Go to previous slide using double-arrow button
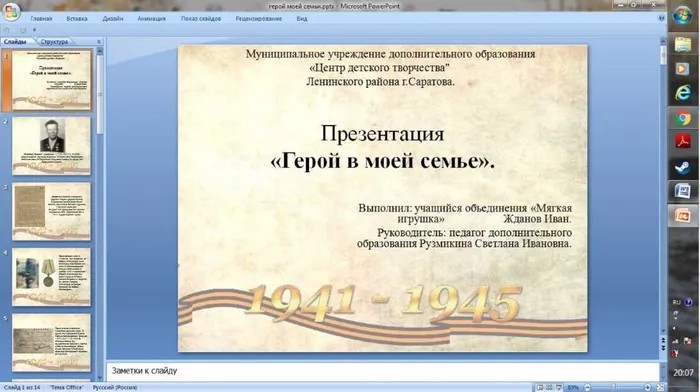Image resolution: width=700 pixels, height=392 pixels. (663, 341)
